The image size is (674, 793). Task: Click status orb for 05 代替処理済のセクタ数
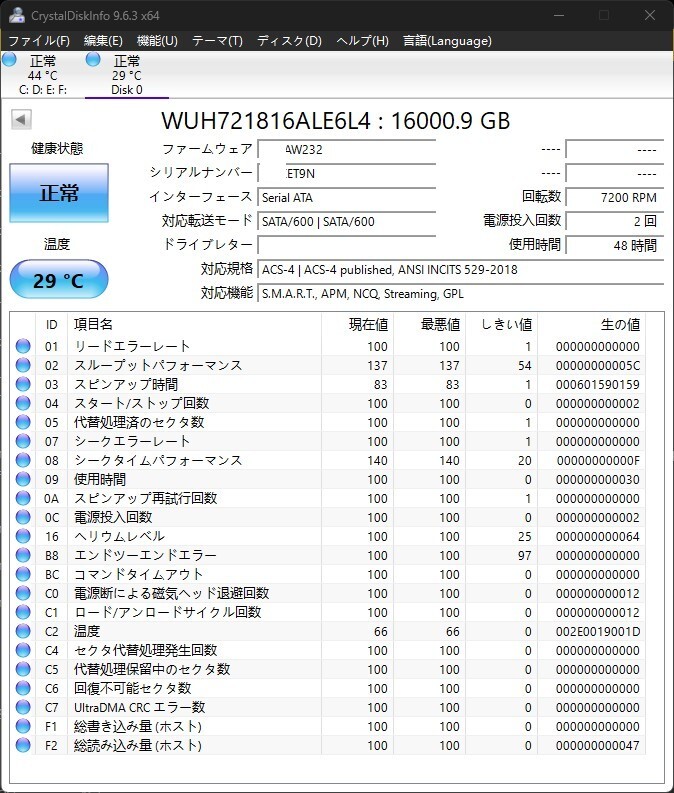(23, 422)
